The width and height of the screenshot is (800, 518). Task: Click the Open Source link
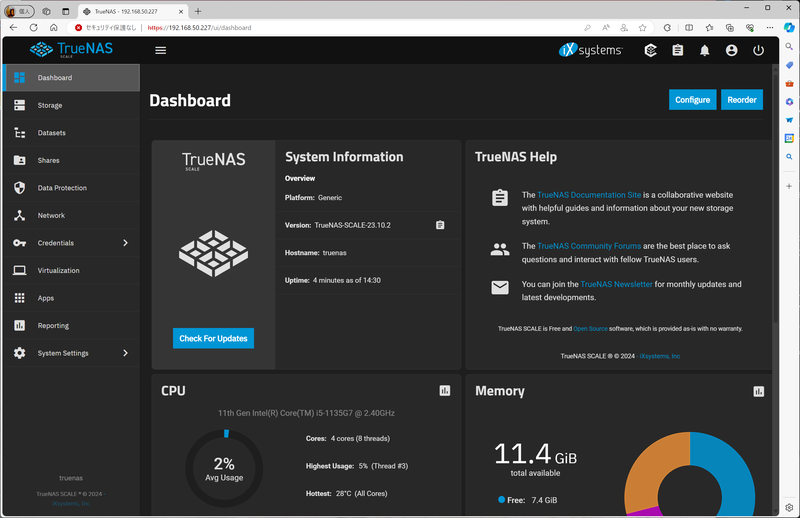(590, 329)
